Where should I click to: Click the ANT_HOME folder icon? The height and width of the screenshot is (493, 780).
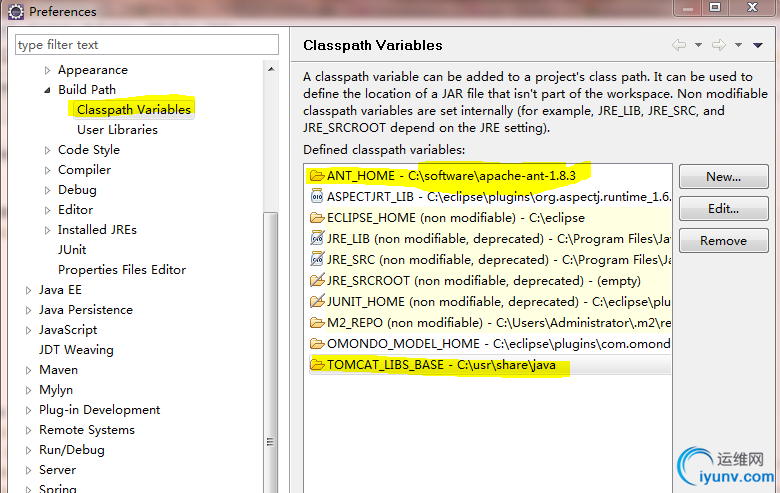pos(317,176)
